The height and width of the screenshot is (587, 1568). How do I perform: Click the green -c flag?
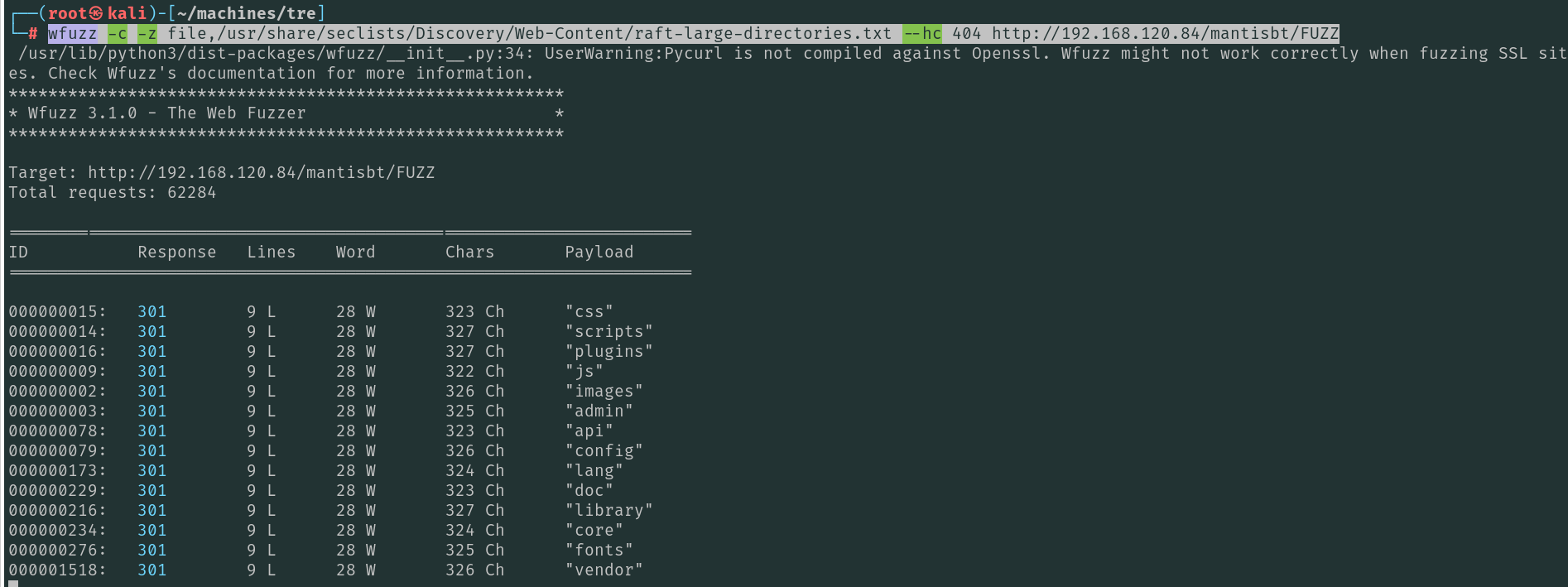[x=118, y=33]
